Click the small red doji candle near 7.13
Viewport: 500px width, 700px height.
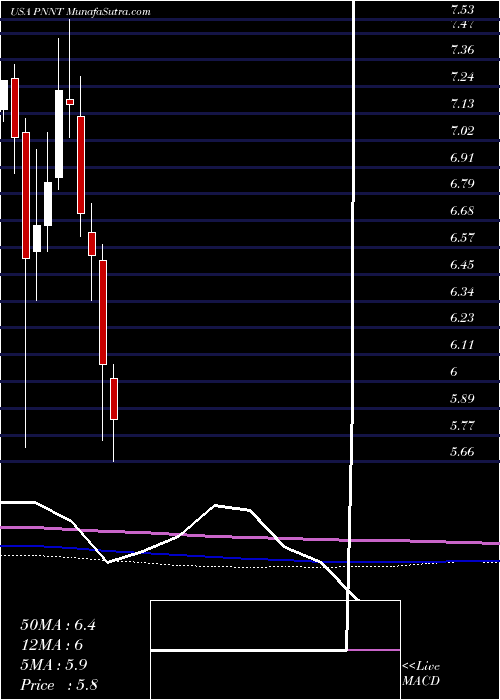tap(70, 102)
